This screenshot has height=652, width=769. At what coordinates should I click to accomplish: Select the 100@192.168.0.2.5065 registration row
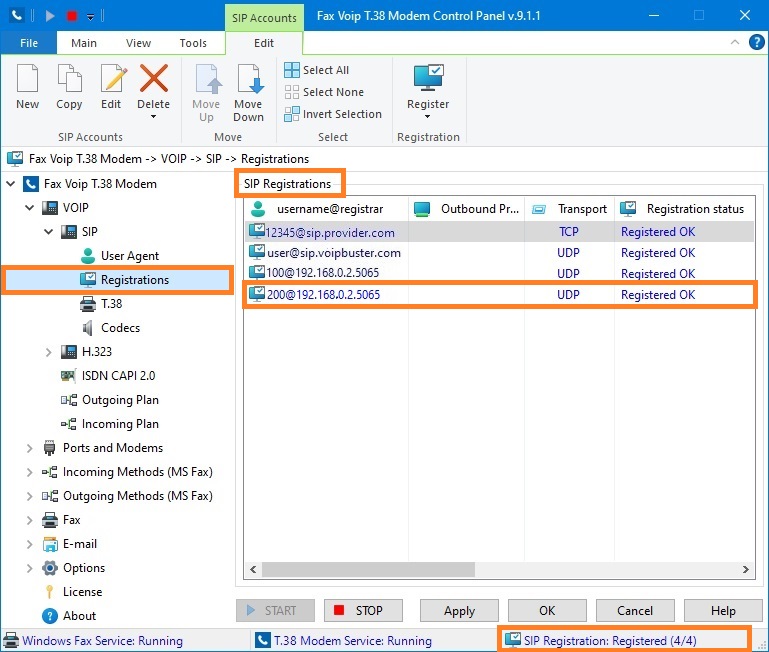coord(499,273)
